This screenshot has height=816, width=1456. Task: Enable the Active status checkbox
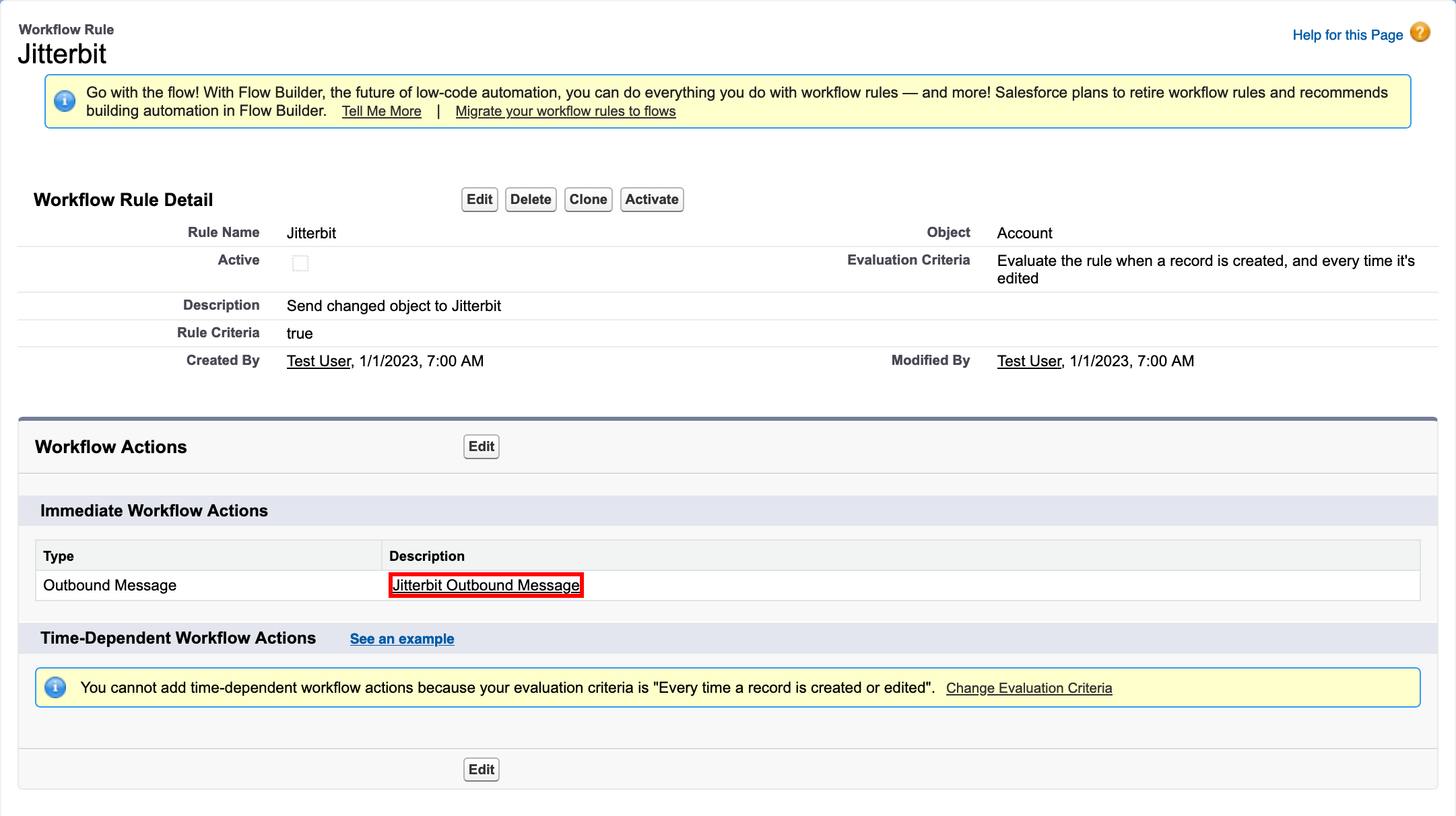click(300, 262)
